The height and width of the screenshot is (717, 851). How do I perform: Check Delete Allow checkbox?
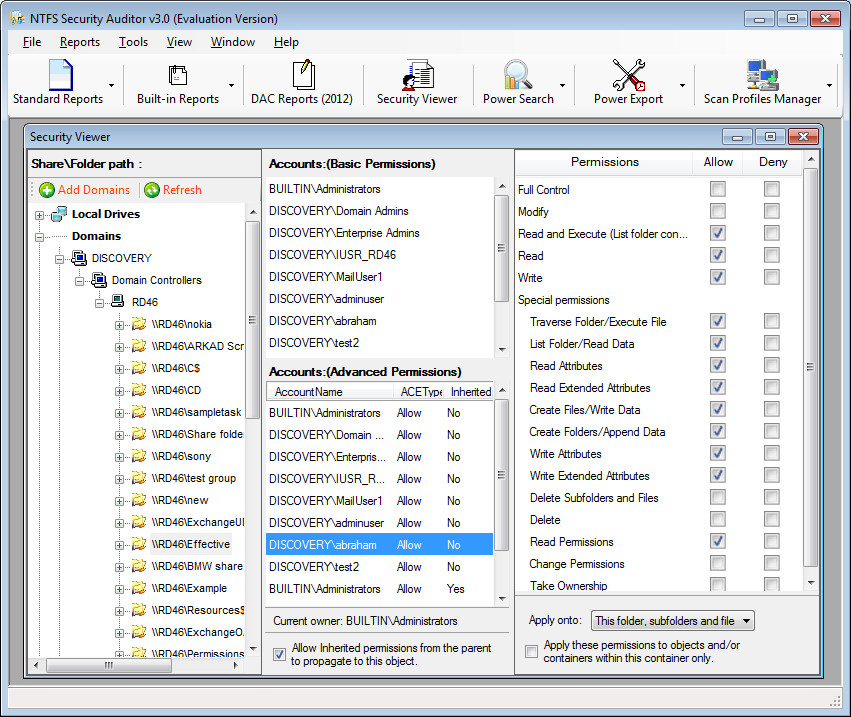click(717, 519)
